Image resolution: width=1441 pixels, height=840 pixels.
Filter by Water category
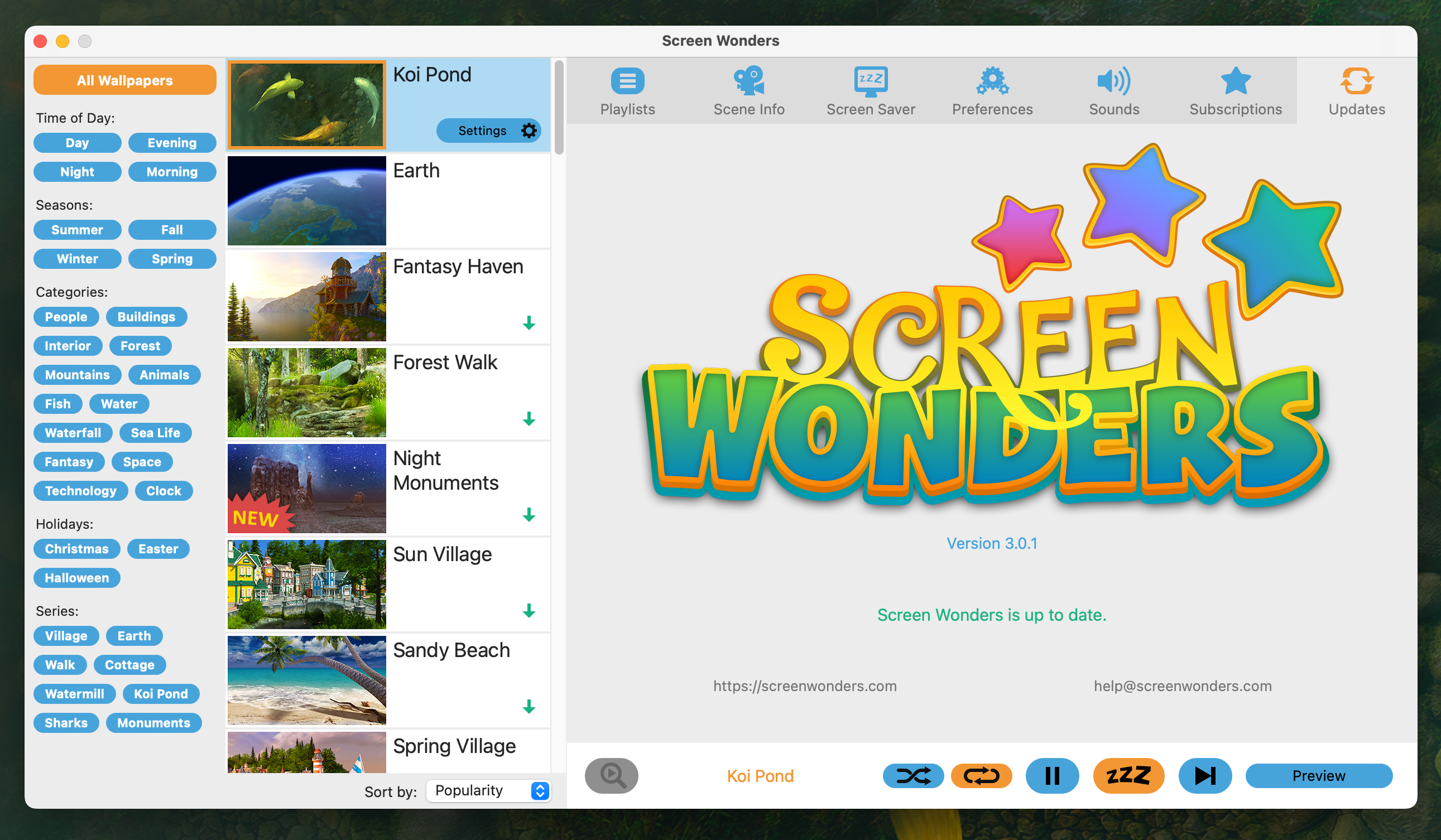click(x=119, y=404)
